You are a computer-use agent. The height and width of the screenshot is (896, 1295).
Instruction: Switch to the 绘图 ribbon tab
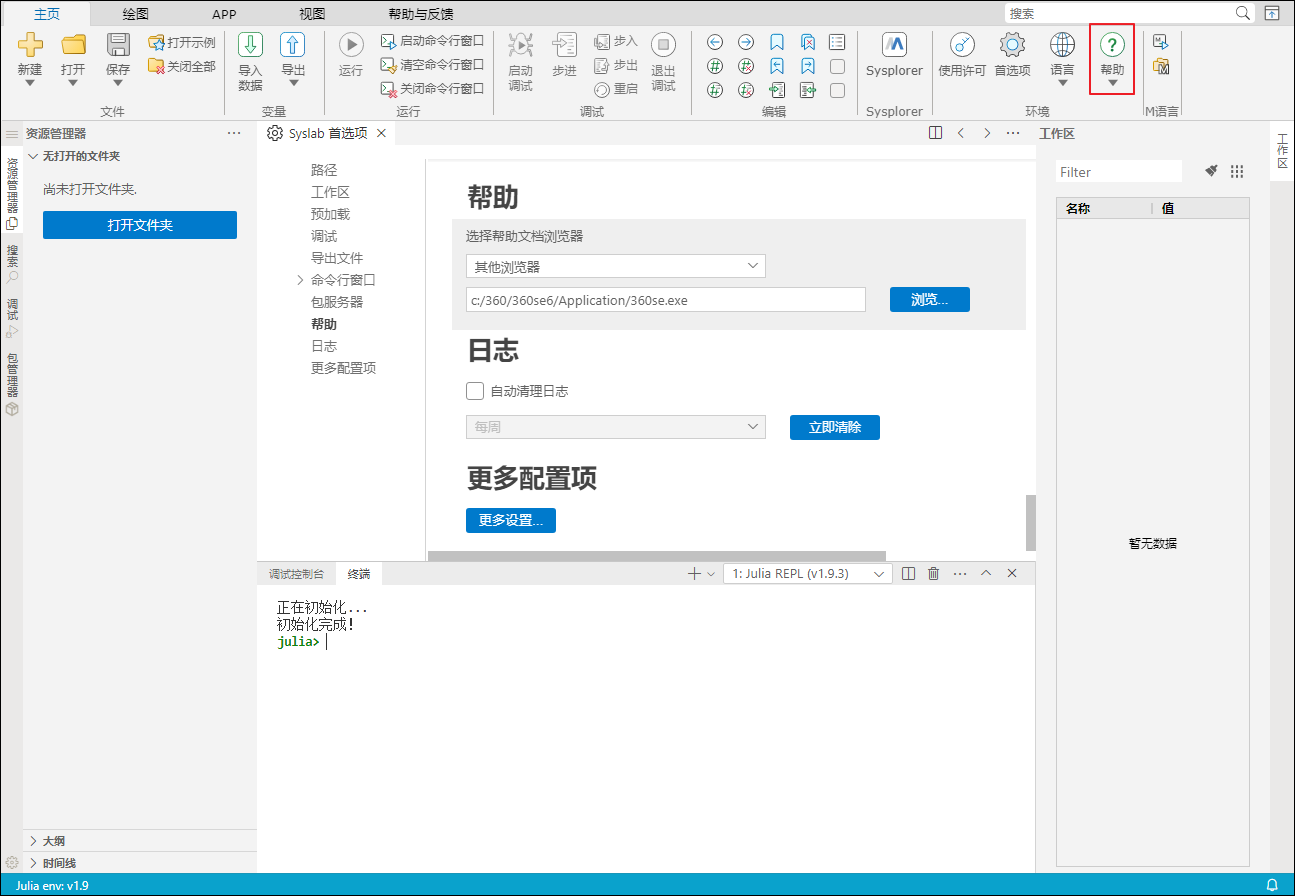136,14
